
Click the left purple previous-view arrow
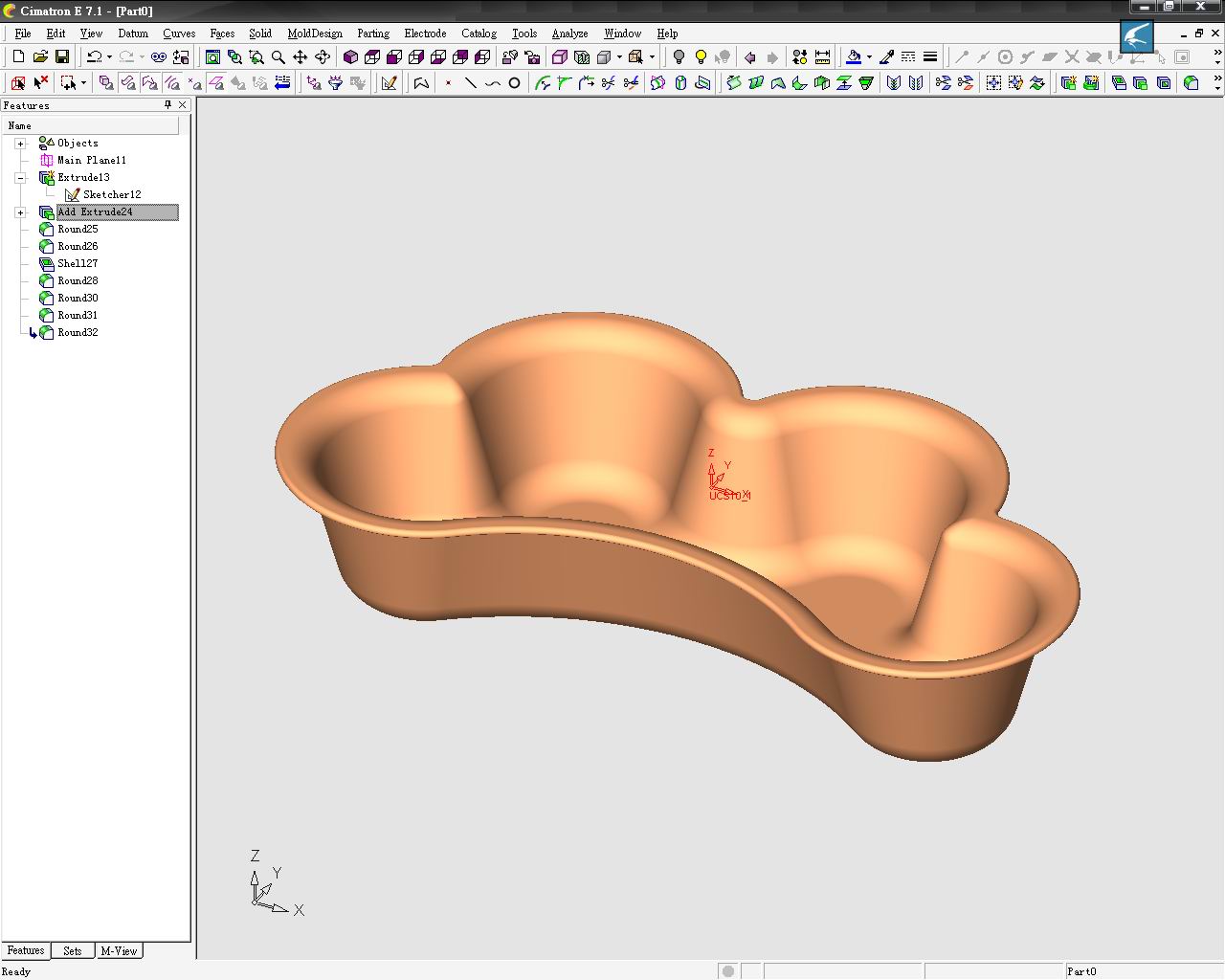click(750, 57)
